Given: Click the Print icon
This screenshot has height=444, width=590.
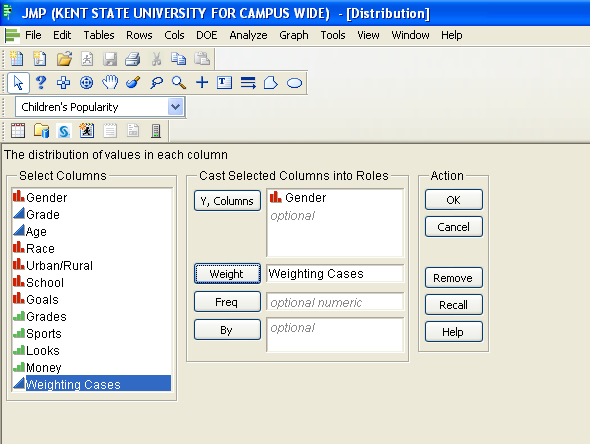Looking at the screenshot, I should (x=133, y=59).
